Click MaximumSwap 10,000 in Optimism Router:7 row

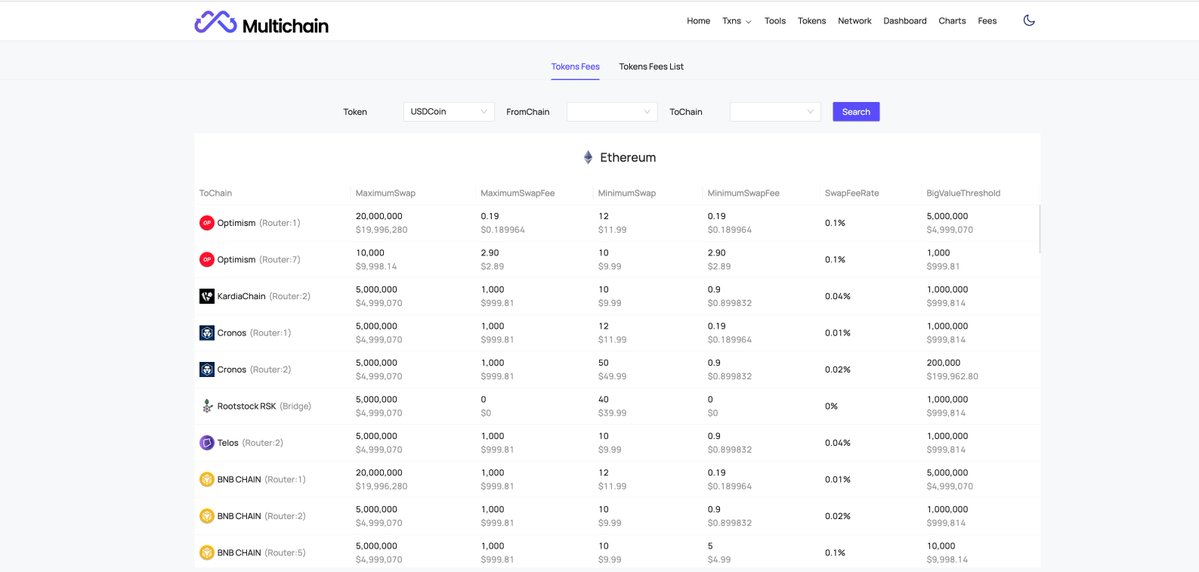pyautogui.click(x=370, y=253)
